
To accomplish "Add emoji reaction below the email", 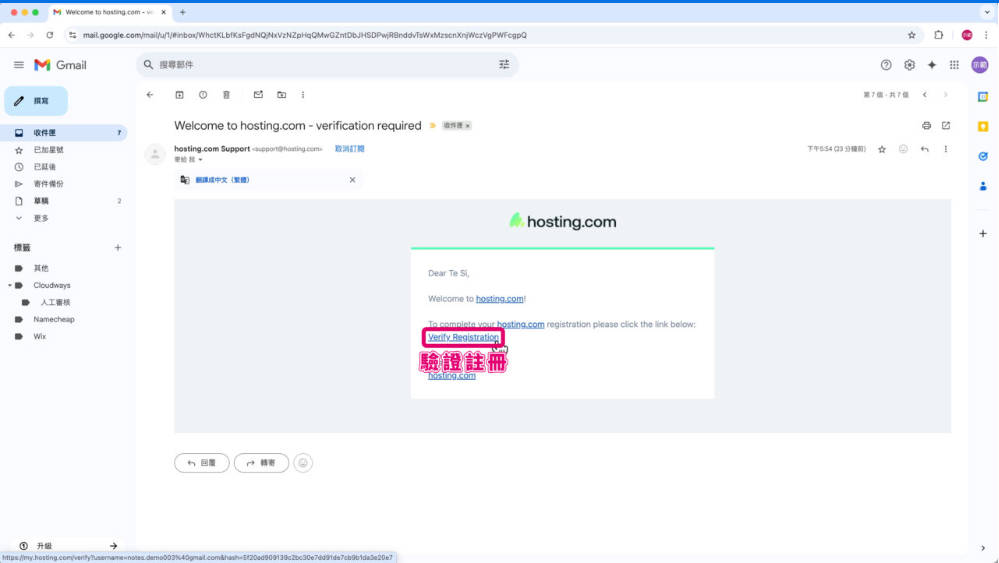I will point(303,463).
